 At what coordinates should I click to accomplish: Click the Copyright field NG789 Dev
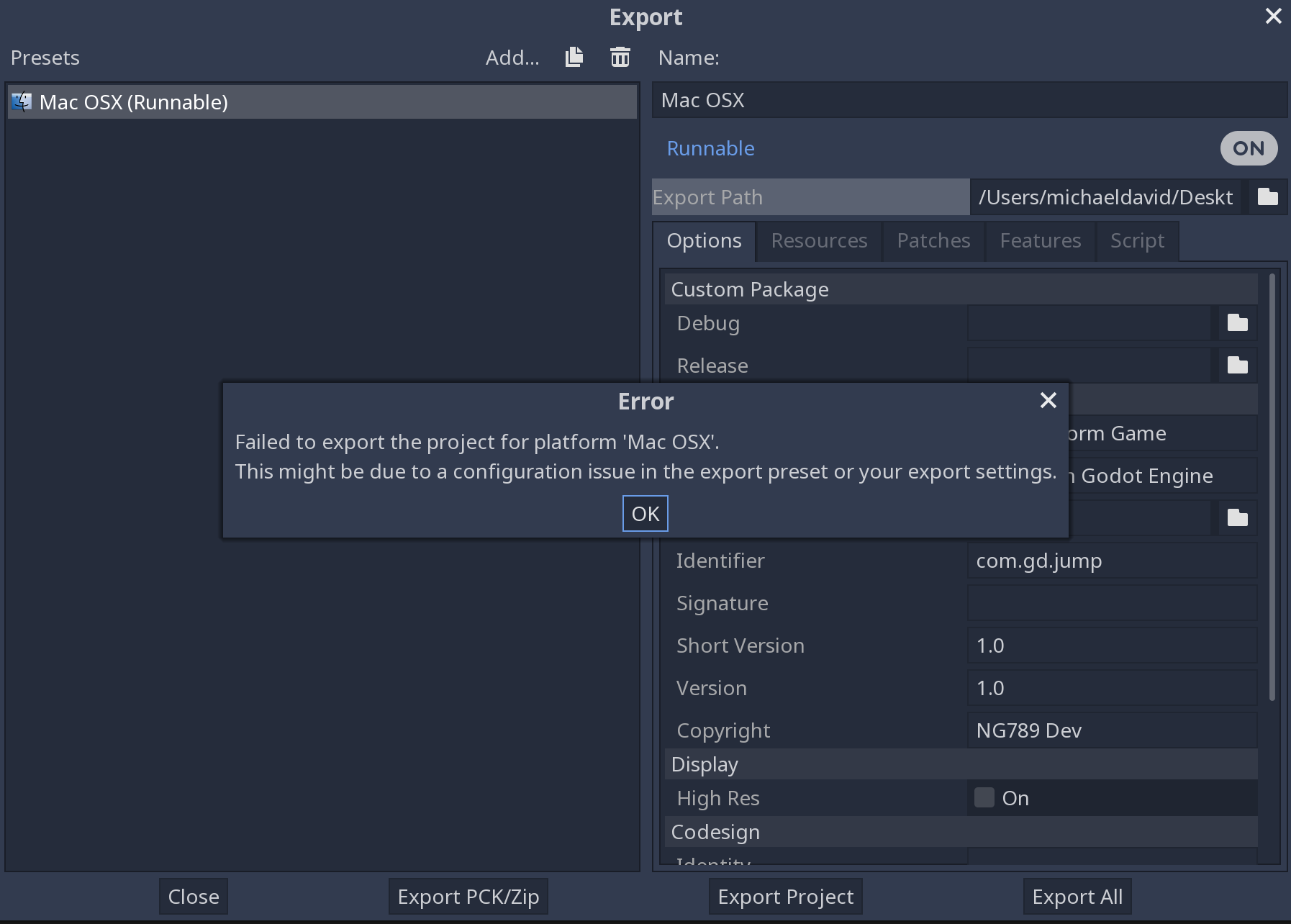click(1112, 730)
